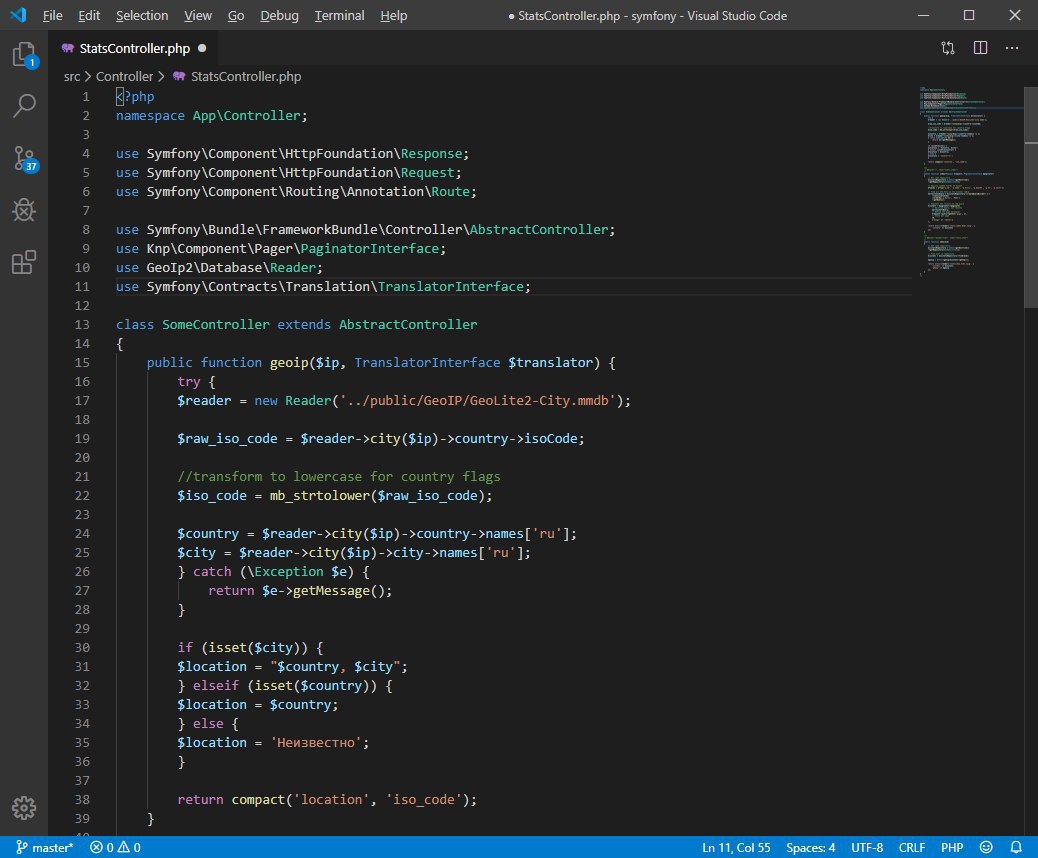Change encoding via UTF-8 indicator
The width and height of the screenshot is (1038, 858).
pos(867,847)
